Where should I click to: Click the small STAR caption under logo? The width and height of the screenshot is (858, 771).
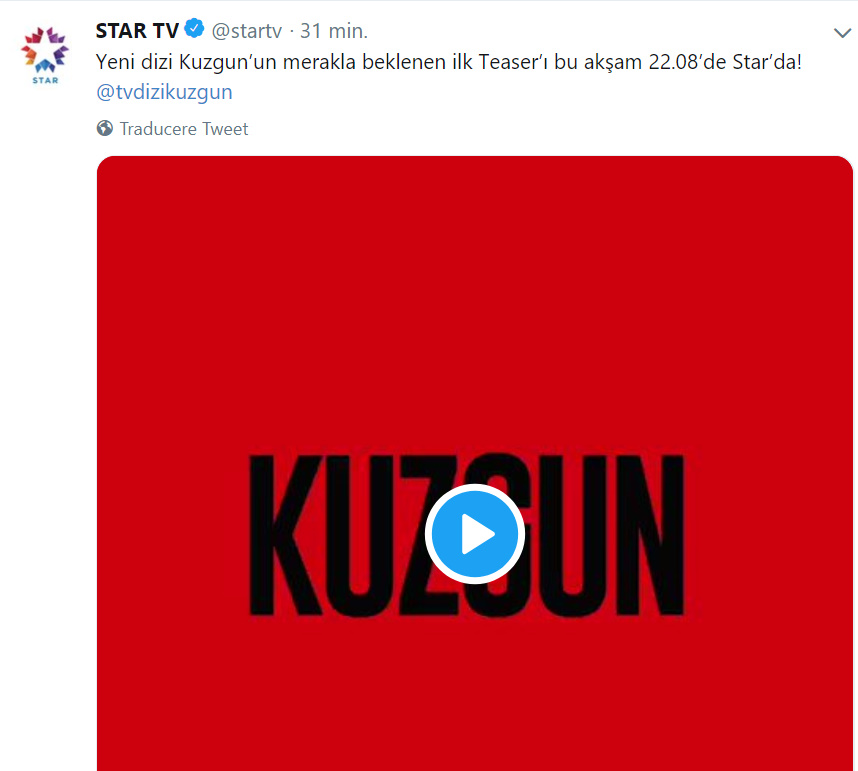pyautogui.click(x=45, y=80)
